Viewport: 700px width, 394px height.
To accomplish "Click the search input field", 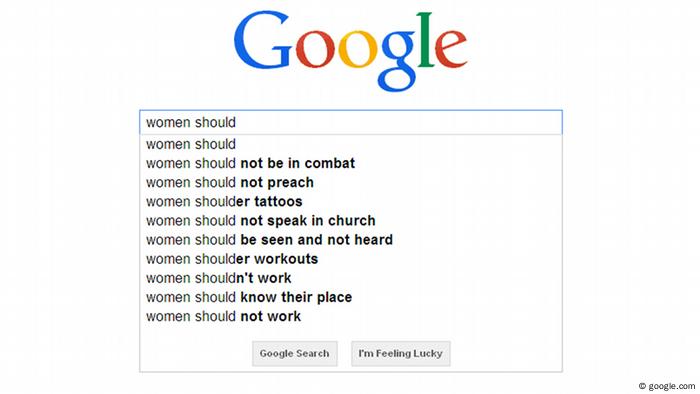I will click(351, 122).
